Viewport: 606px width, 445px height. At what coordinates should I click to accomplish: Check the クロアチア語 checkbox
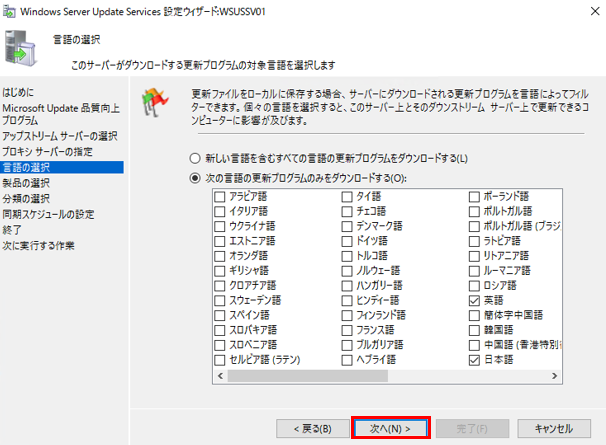[x=220, y=286]
